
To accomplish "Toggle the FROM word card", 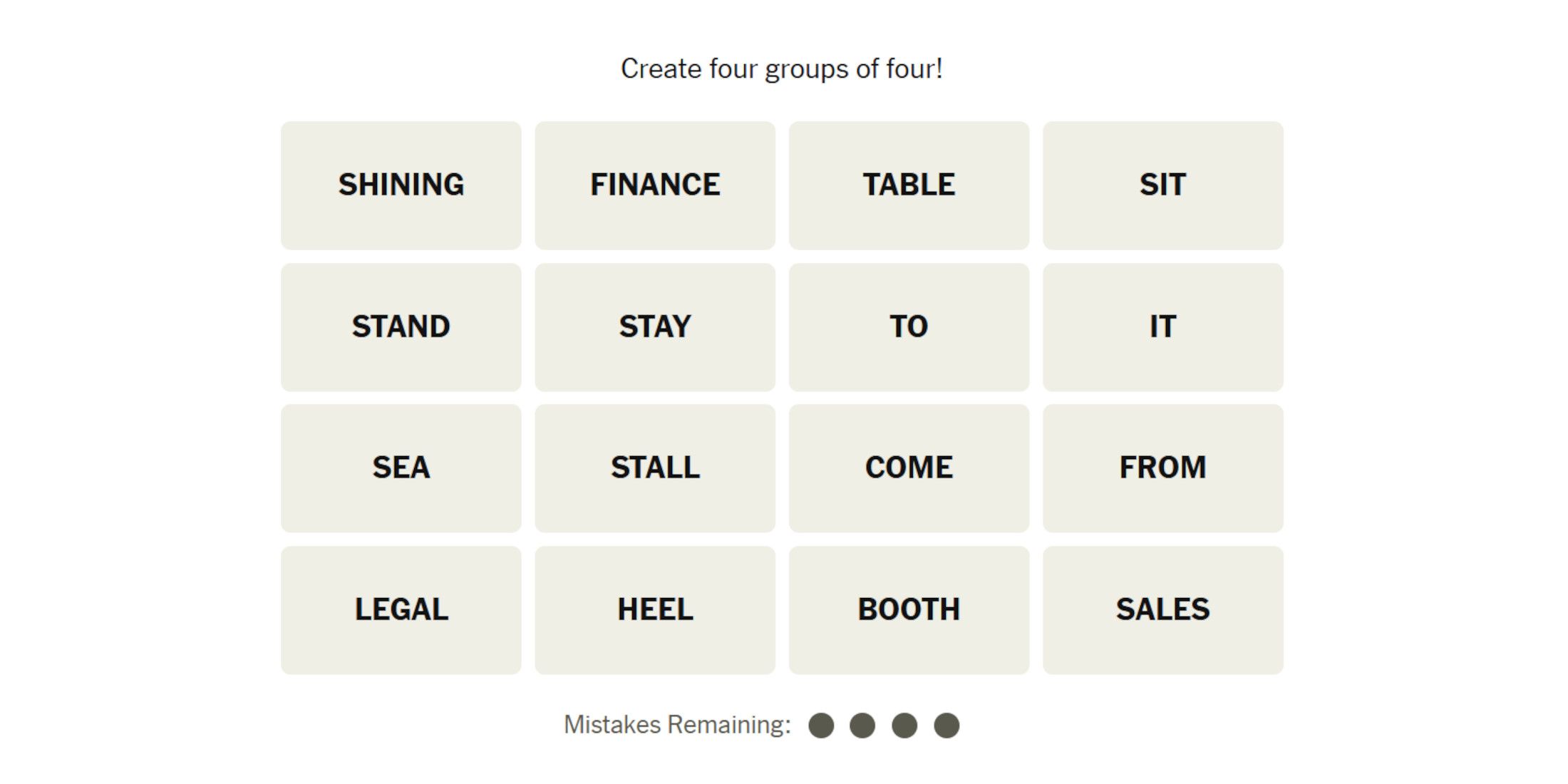I will click(x=1162, y=468).
